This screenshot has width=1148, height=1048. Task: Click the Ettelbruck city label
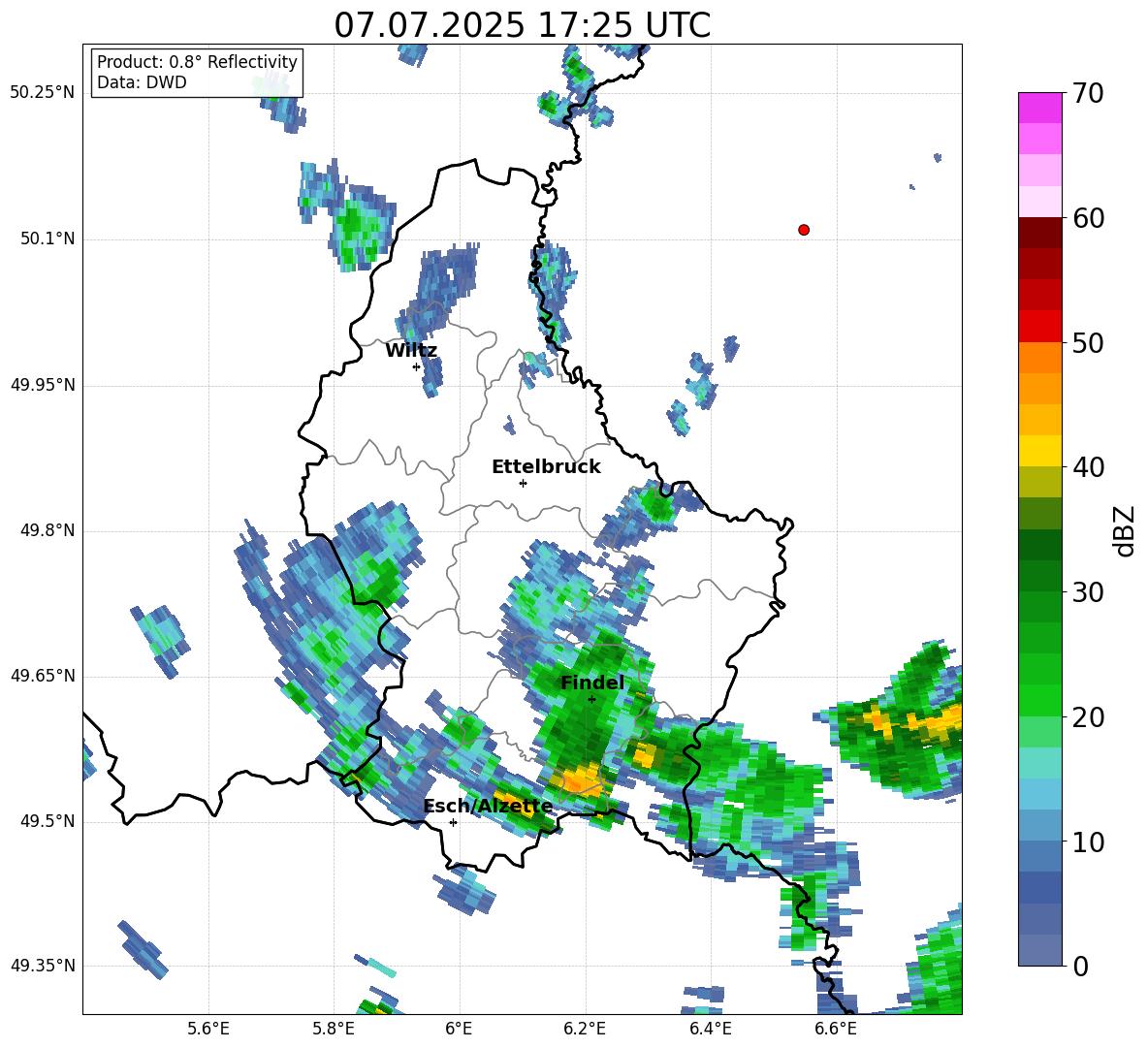pos(546,467)
